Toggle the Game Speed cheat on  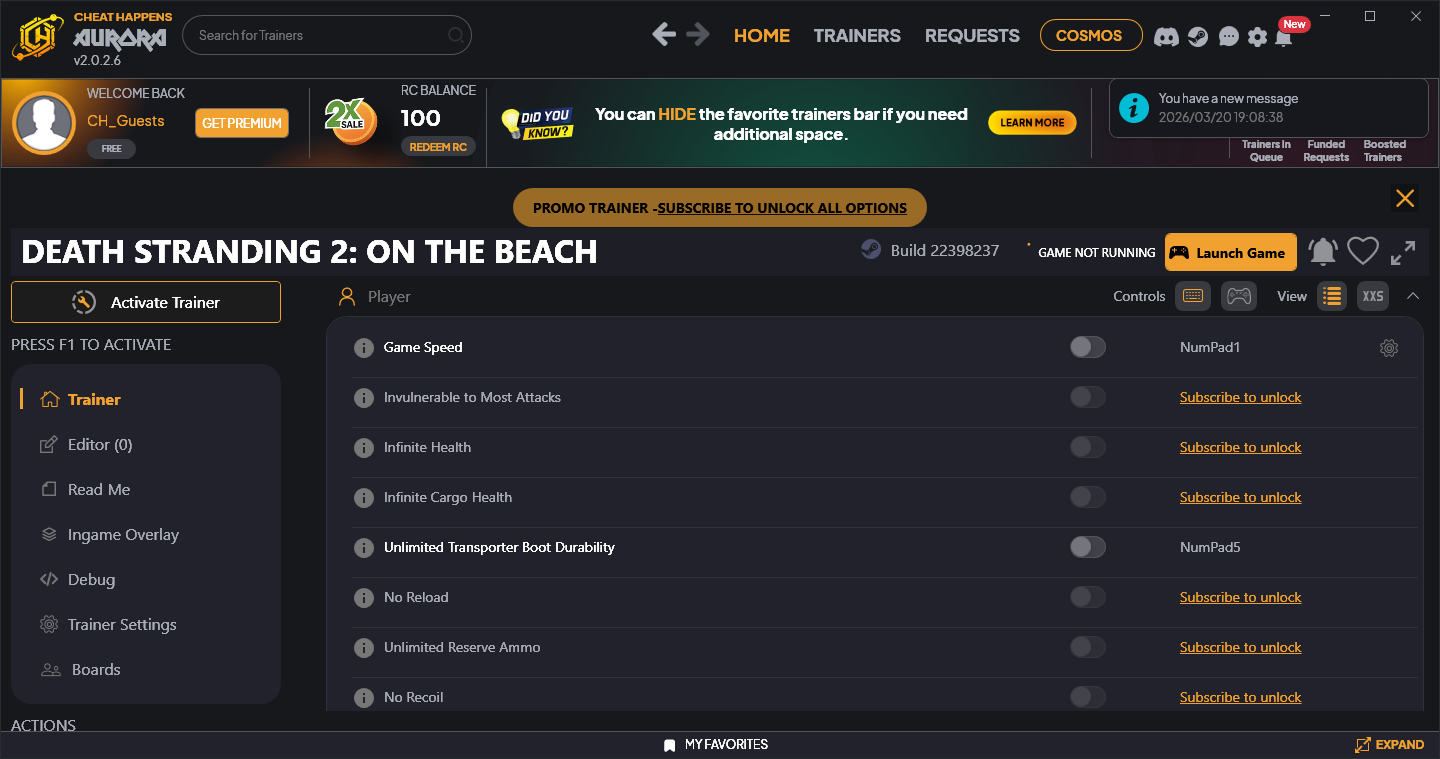point(1087,347)
